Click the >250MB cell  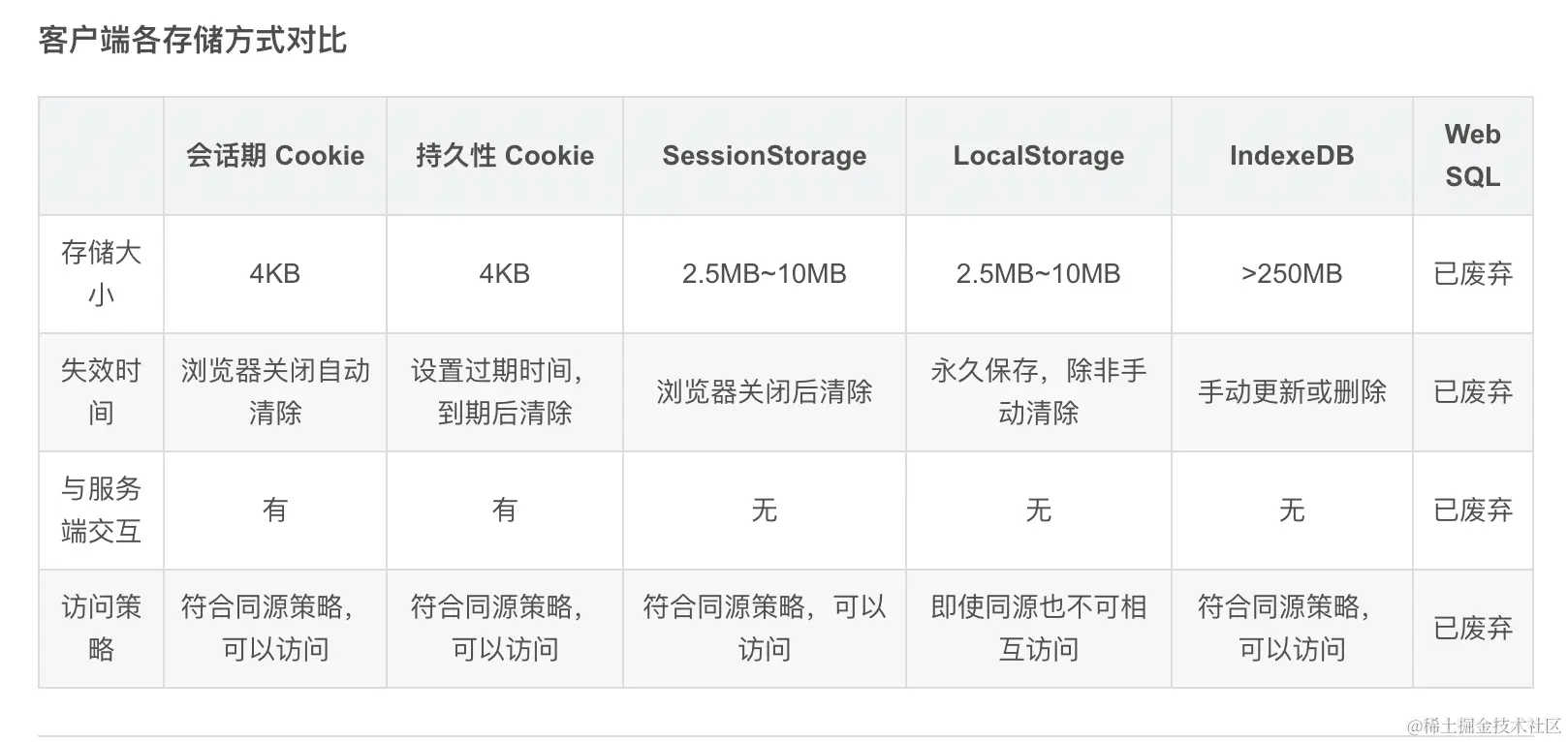(1291, 274)
